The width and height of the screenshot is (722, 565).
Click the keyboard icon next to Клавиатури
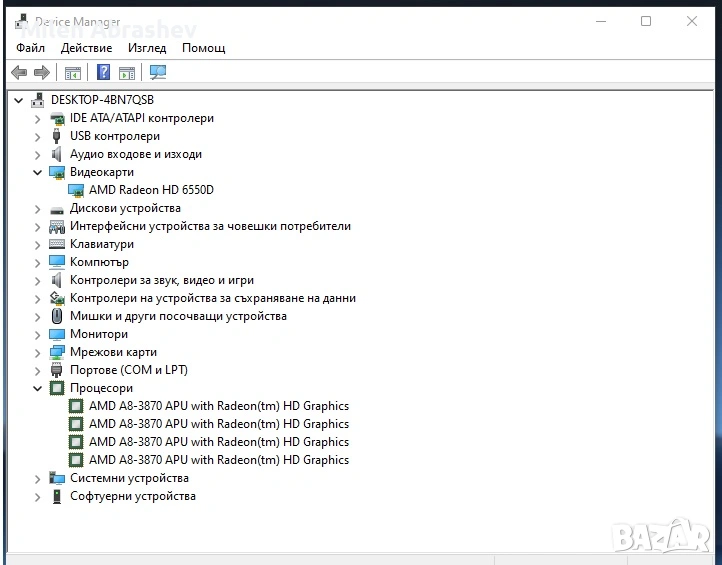point(57,244)
